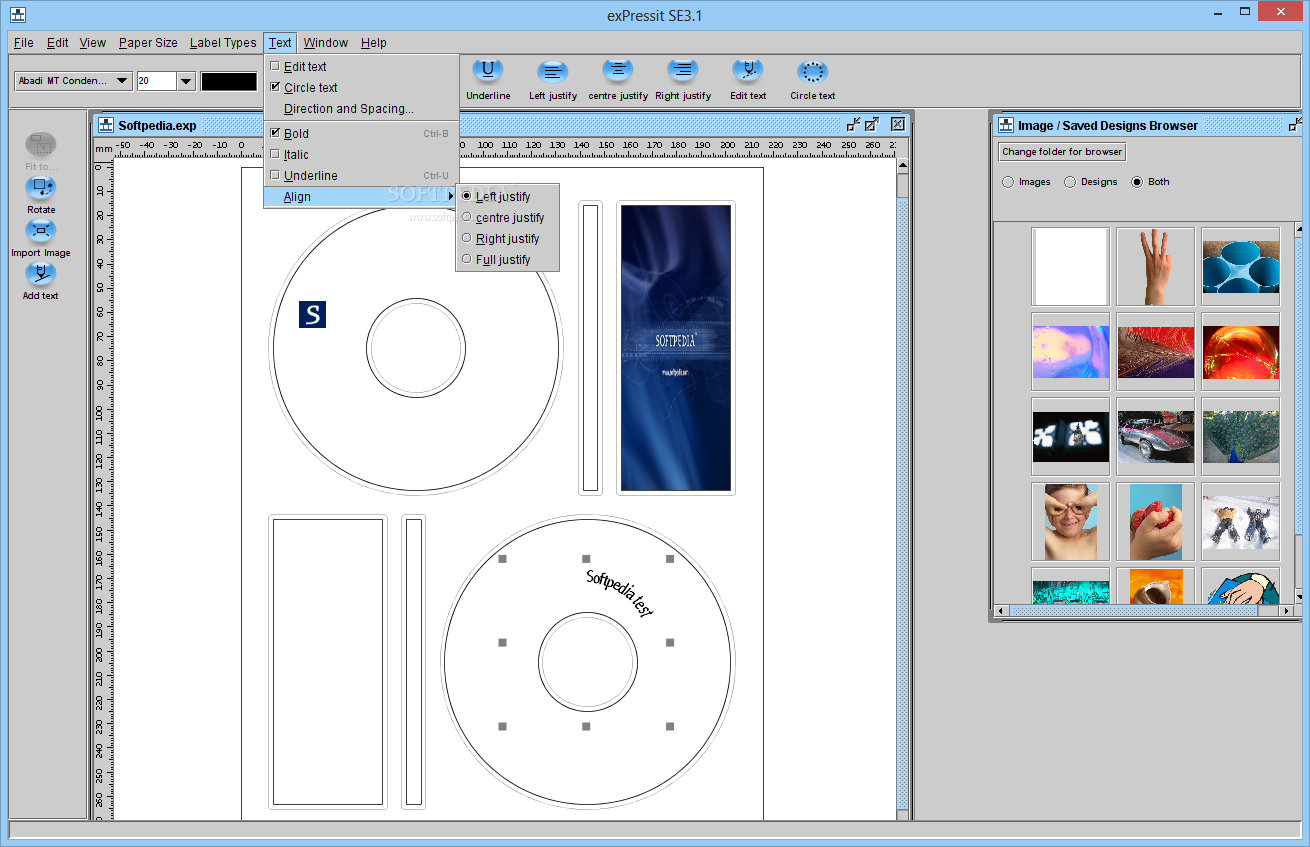Select the Softpedia test curved text
This screenshot has height=847, width=1310.
pyautogui.click(x=619, y=593)
